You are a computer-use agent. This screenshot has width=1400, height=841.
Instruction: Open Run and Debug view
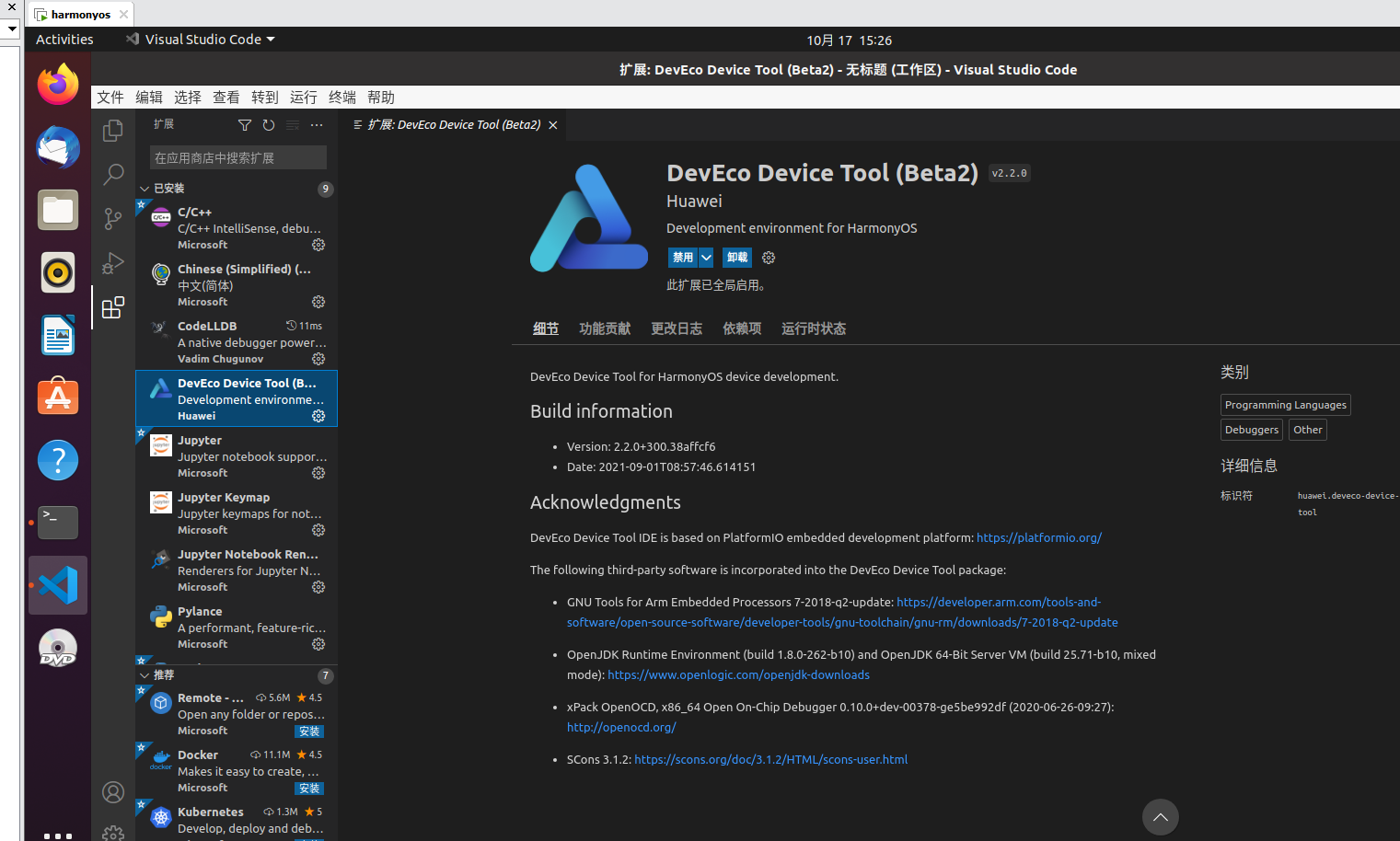(x=113, y=263)
